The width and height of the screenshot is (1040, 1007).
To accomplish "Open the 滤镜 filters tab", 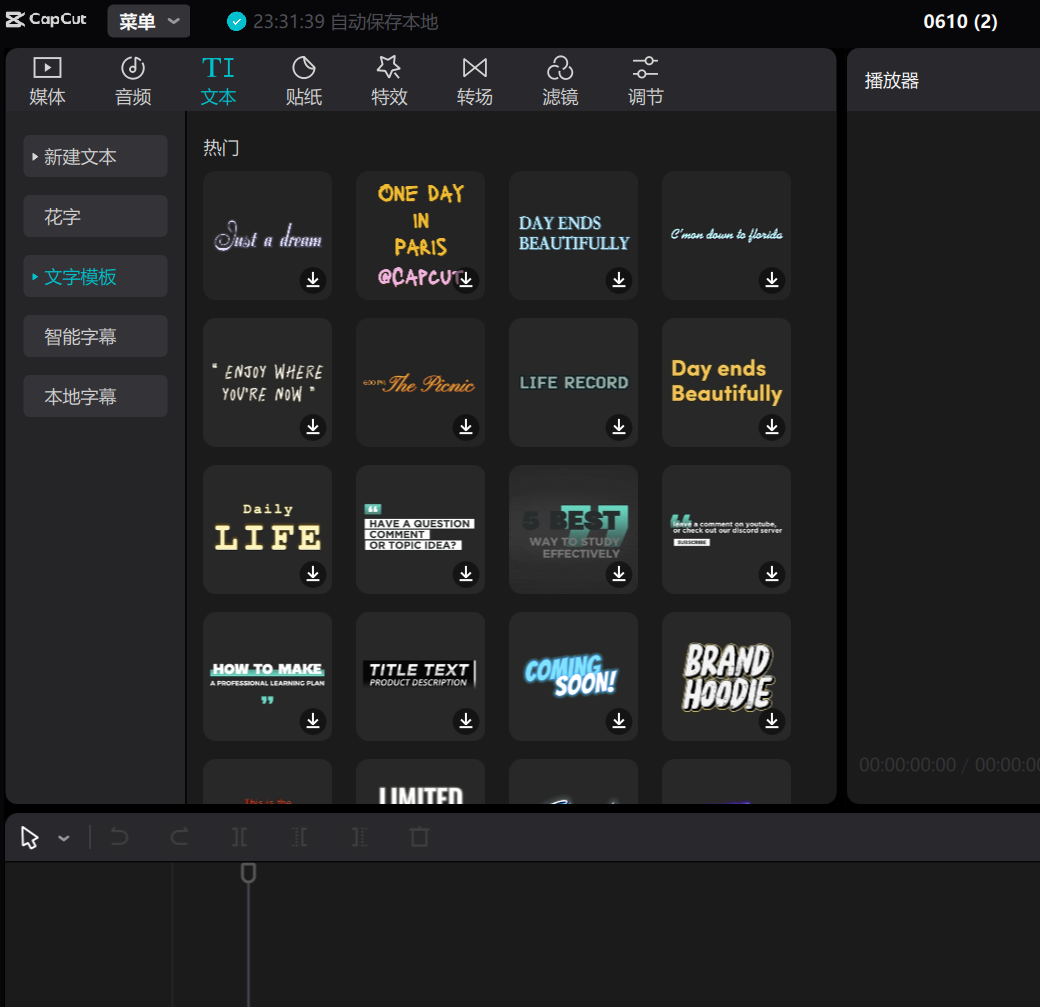I will [x=560, y=81].
